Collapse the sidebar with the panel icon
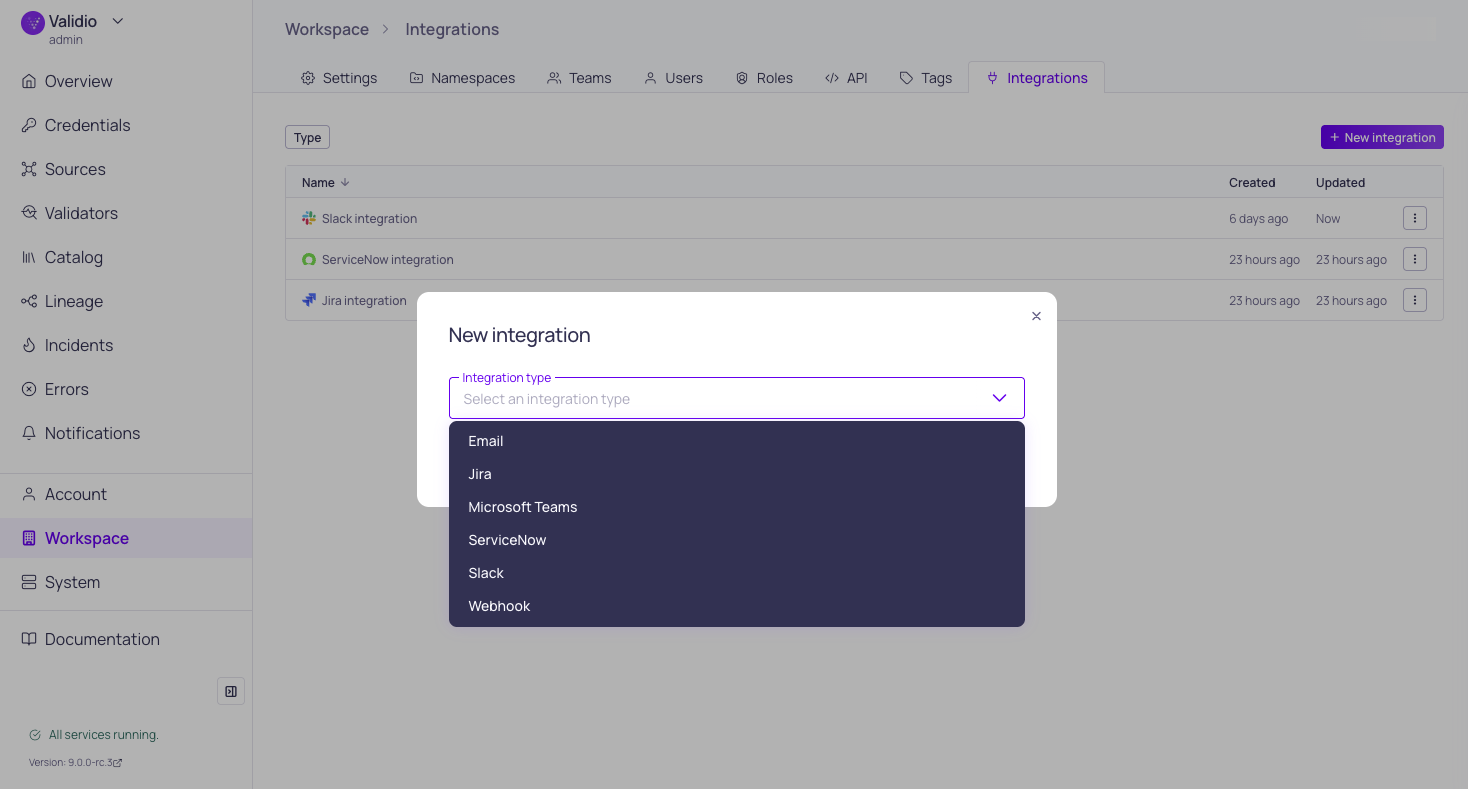 pos(231,691)
